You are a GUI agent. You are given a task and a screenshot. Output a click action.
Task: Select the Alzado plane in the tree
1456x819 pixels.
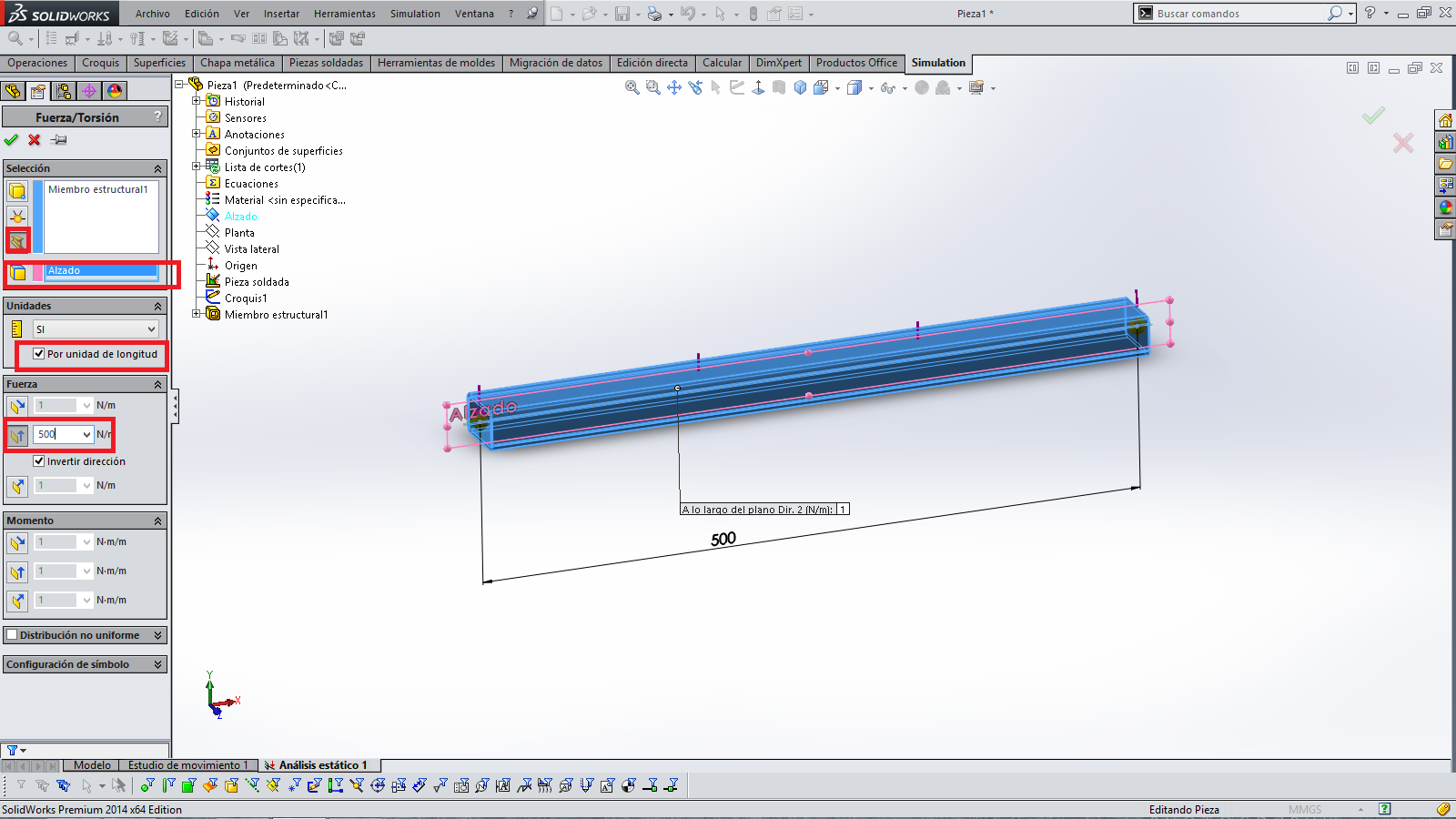pyautogui.click(x=240, y=217)
